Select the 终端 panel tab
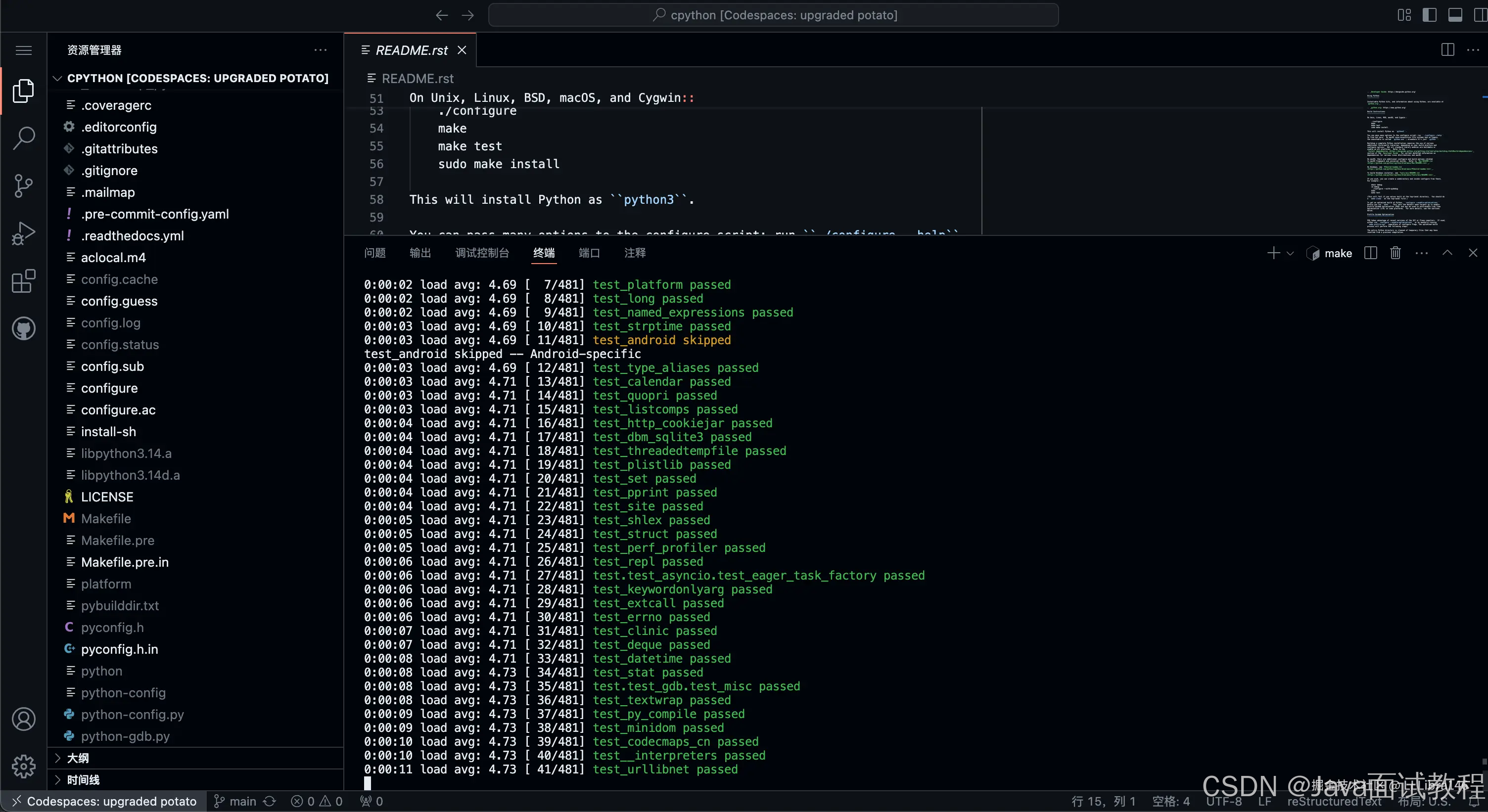Image resolution: width=1488 pixels, height=812 pixels. pyautogui.click(x=544, y=253)
